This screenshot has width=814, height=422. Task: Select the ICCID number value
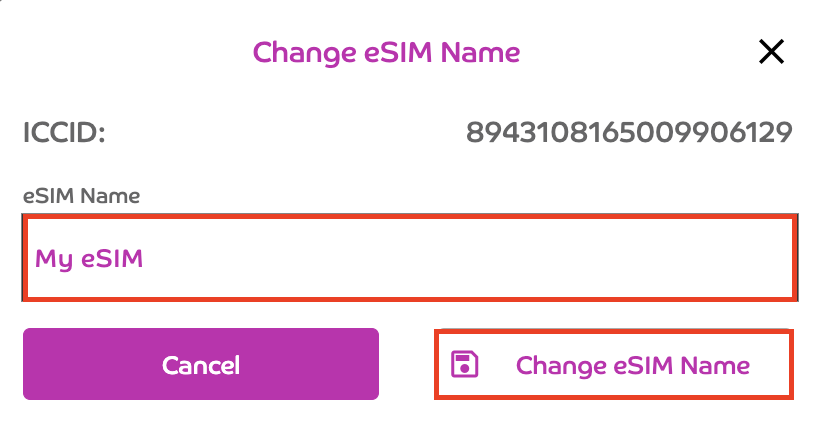pyautogui.click(x=629, y=132)
